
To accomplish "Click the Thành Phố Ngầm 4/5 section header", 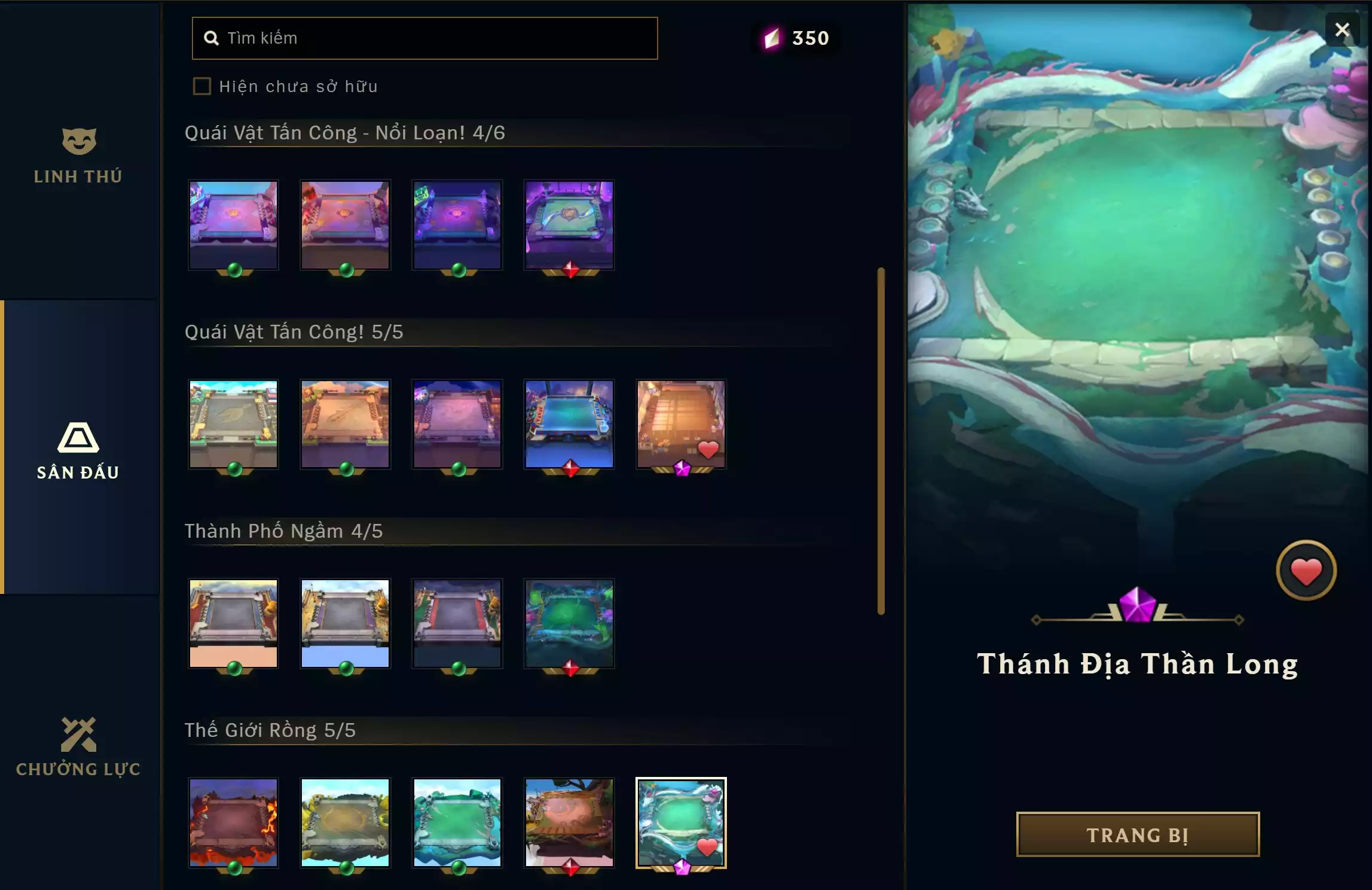I will click(283, 531).
